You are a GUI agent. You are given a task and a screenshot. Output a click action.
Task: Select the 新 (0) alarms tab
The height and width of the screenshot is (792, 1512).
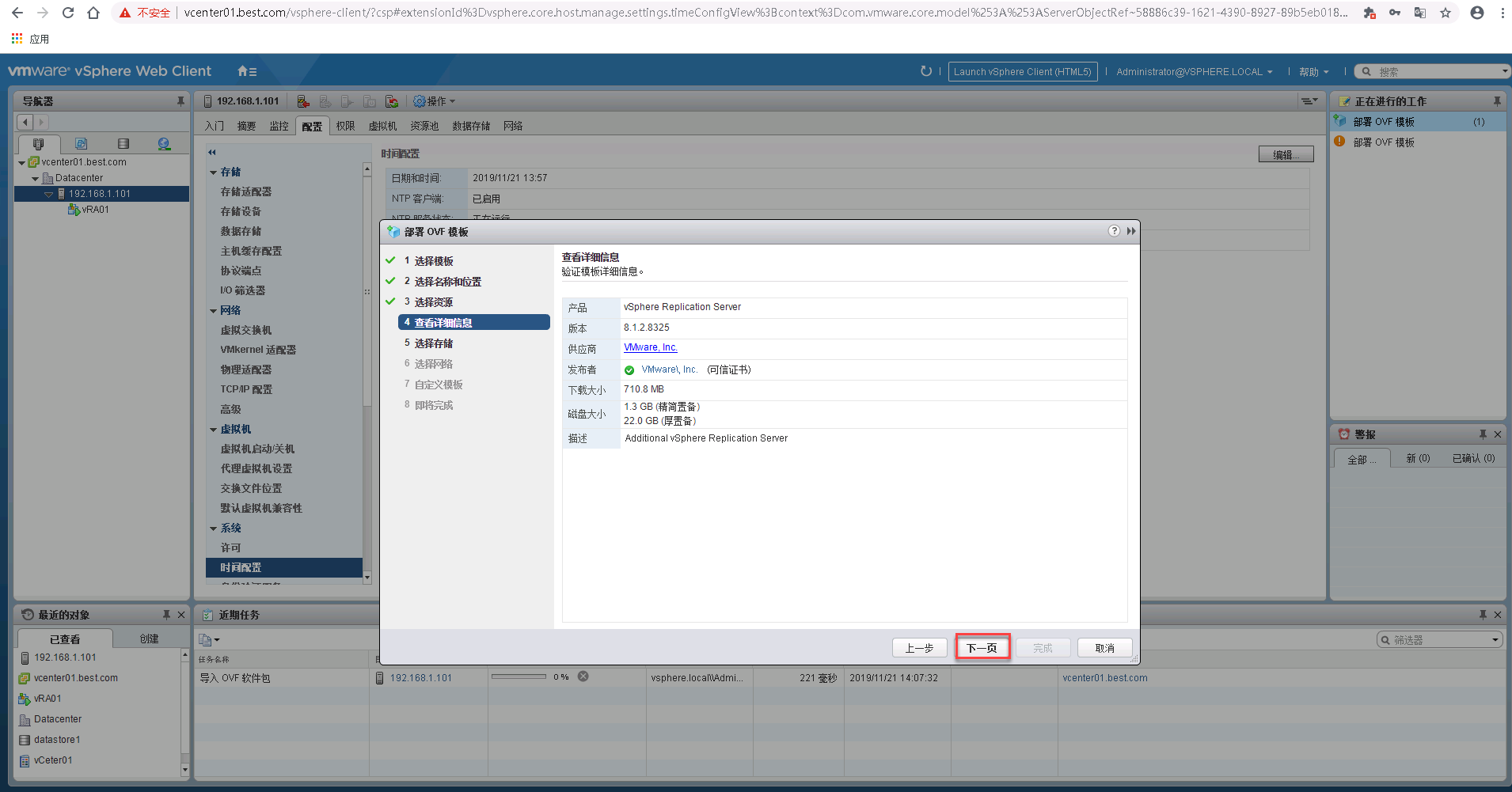1418,458
